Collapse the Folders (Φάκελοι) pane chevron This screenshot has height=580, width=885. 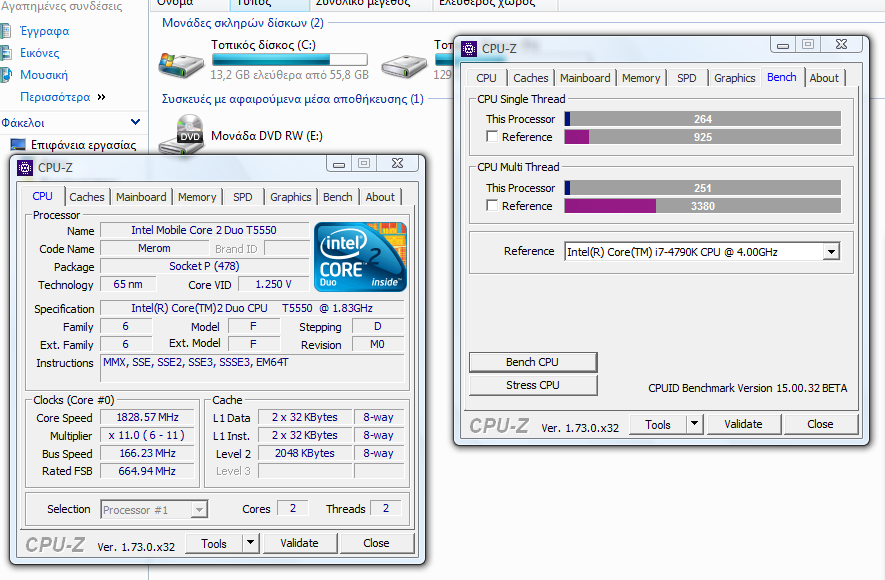click(135, 122)
